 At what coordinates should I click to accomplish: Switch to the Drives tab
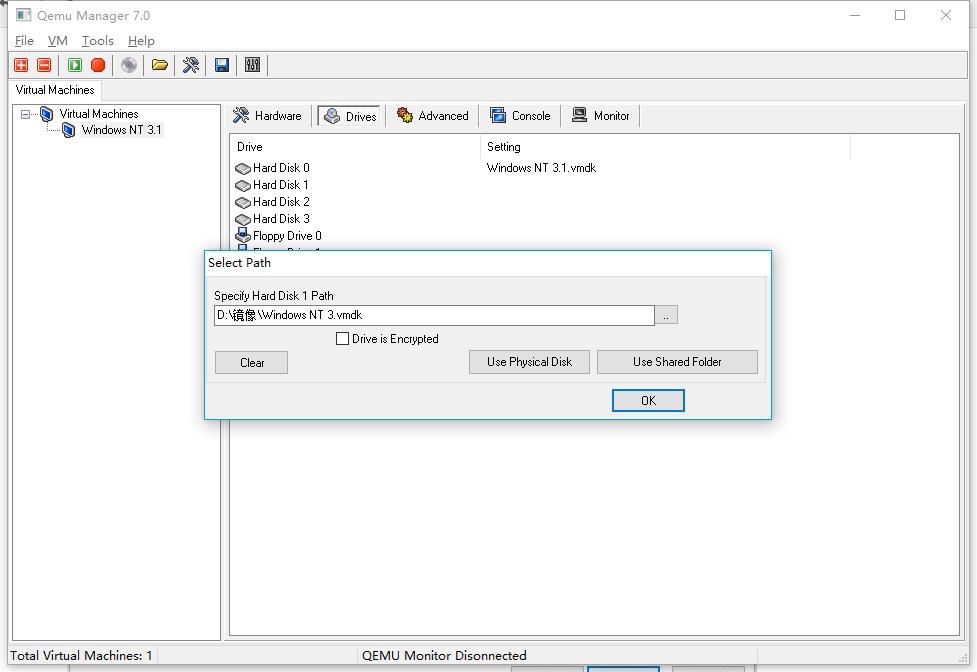coord(349,116)
